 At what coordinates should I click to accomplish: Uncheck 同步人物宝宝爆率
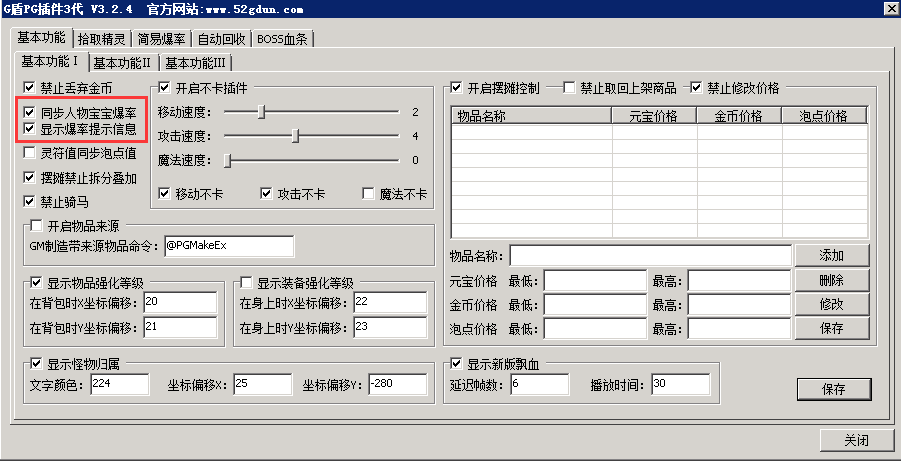coord(29,113)
